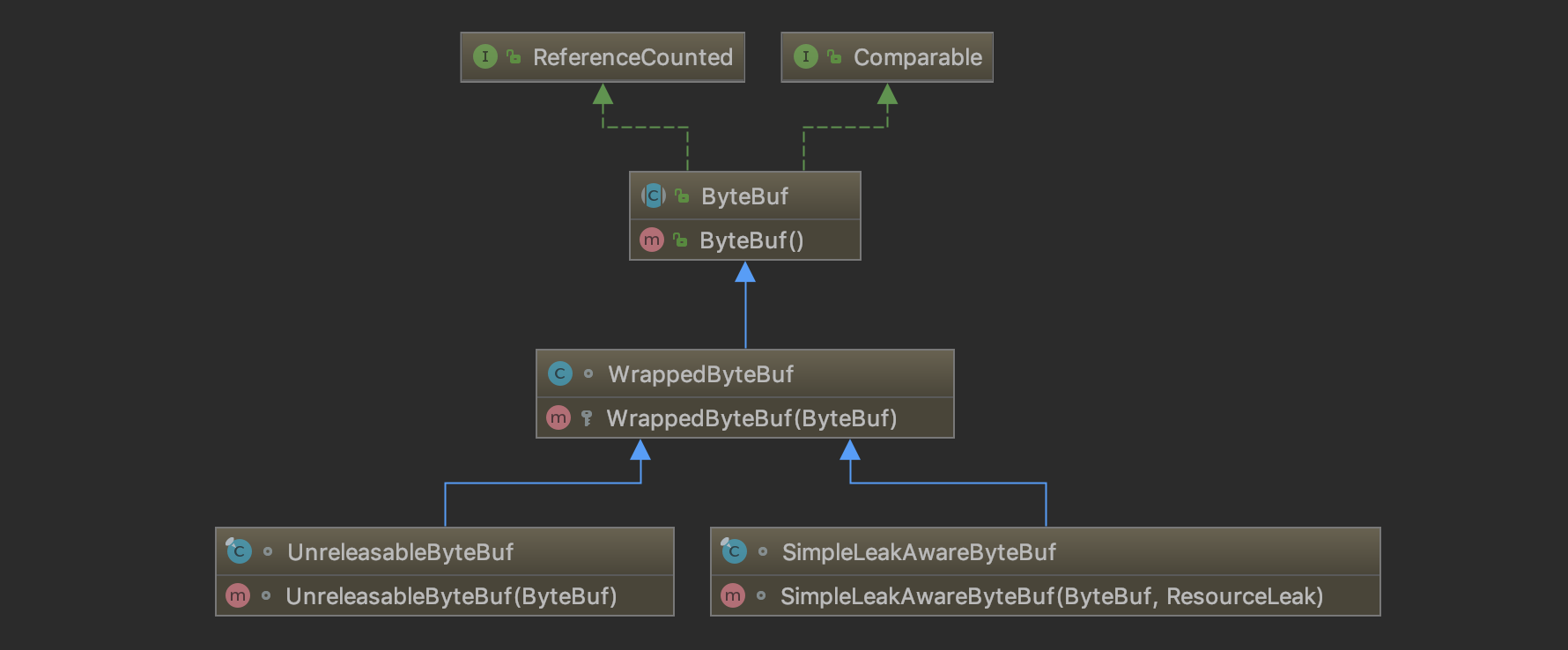This screenshot has width=1568, height=650.
Task: Click the interface icon beside Comparable
Action: point(805,57)
